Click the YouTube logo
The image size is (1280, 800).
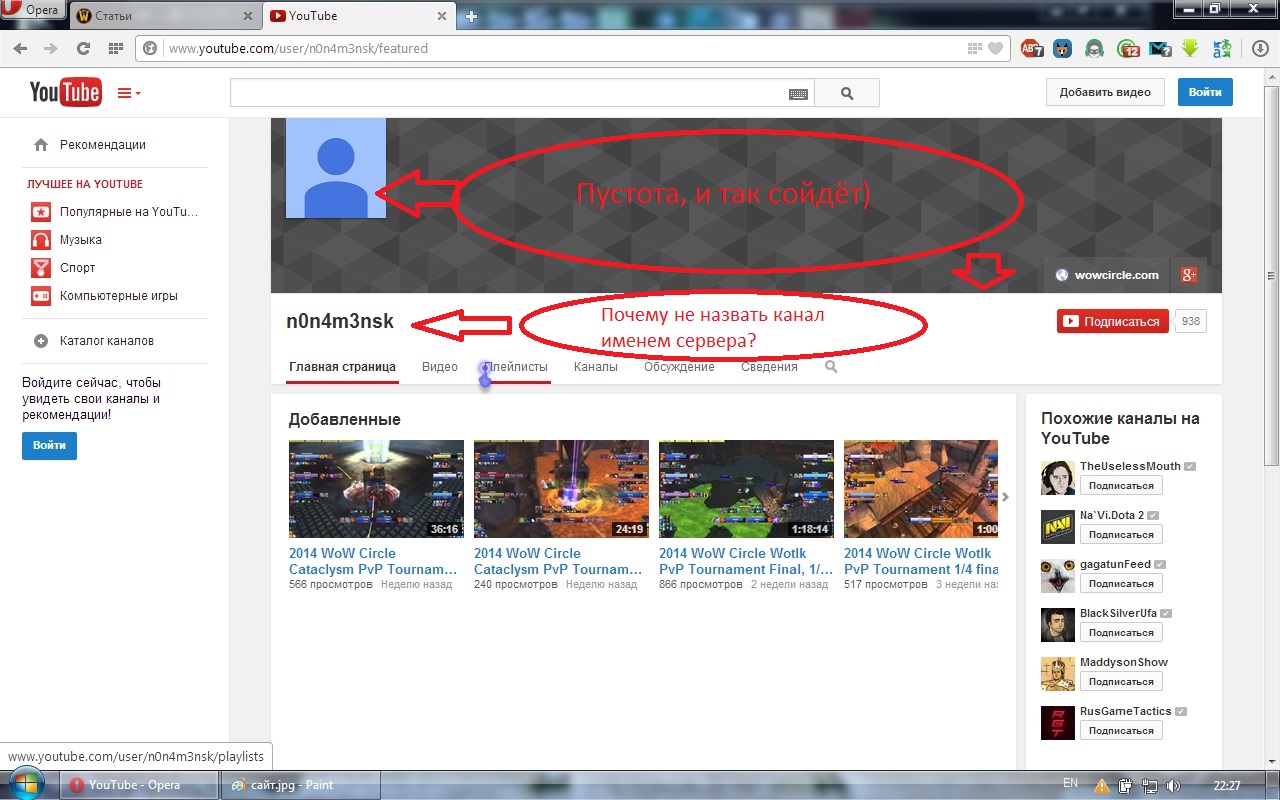tap(65, 92)
